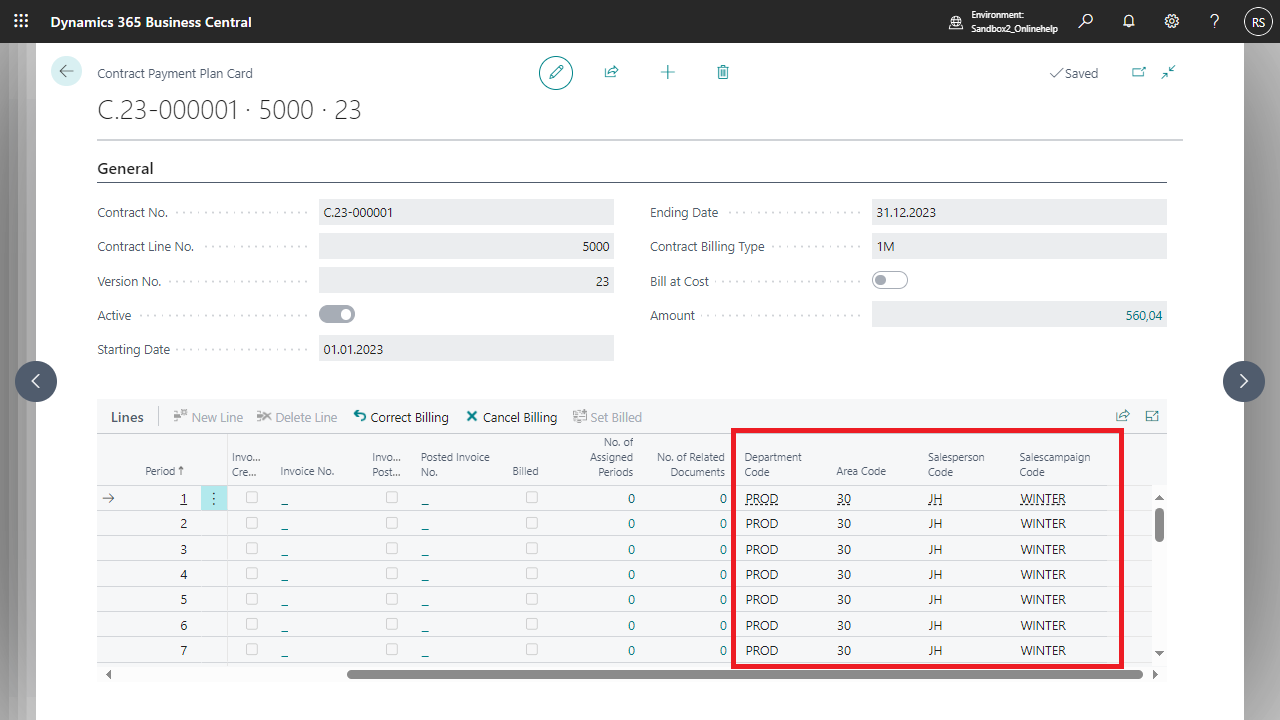
Task: Click the trash delete icon
Action: pyautogui.click(x=723, y=73)
